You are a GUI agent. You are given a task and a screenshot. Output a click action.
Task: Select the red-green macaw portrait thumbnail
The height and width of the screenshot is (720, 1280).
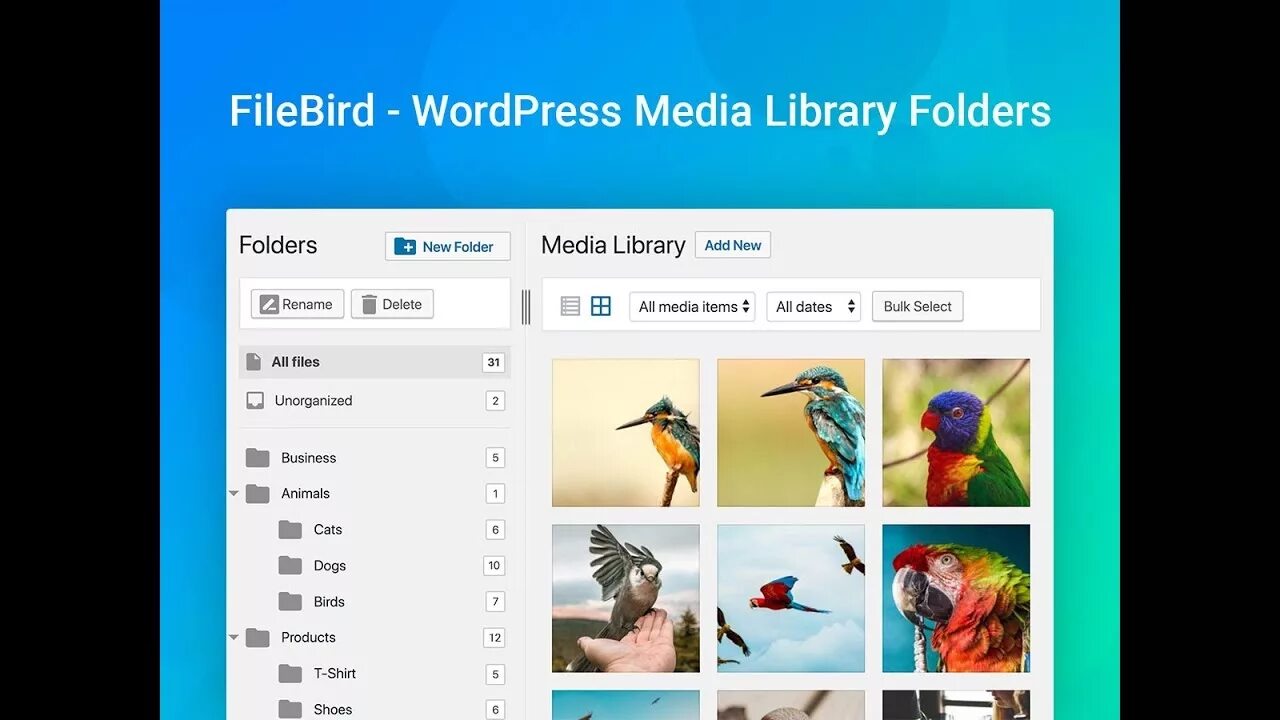pos(956,598)
